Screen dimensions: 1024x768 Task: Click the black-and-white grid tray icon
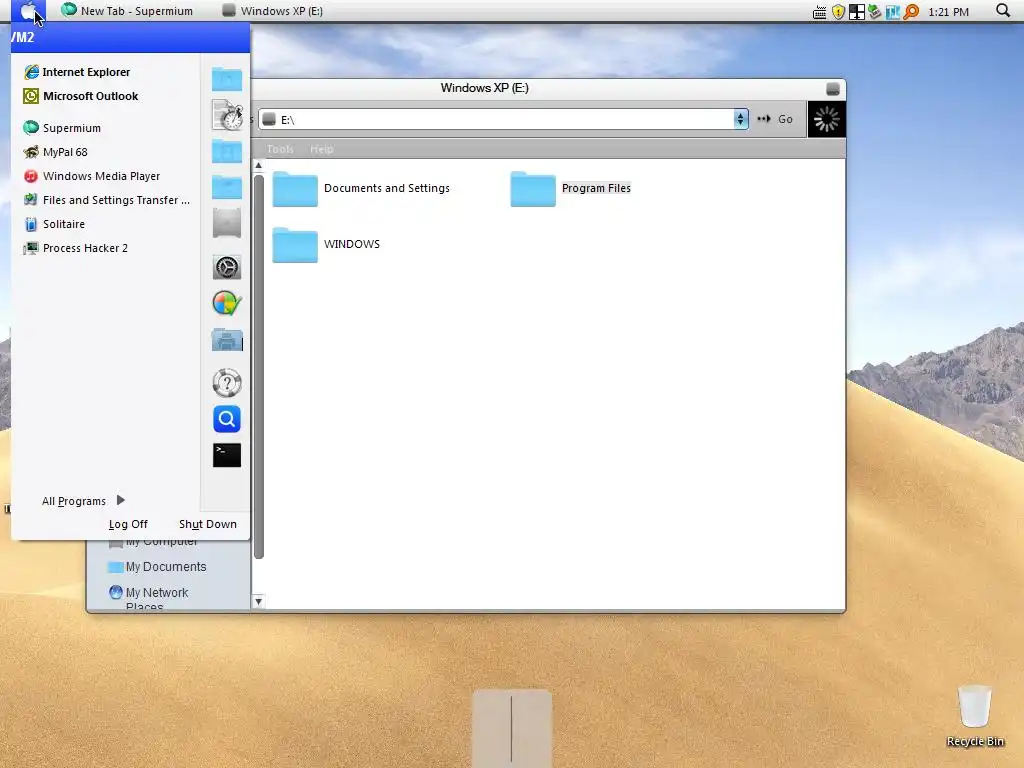[x=856, y=12]
